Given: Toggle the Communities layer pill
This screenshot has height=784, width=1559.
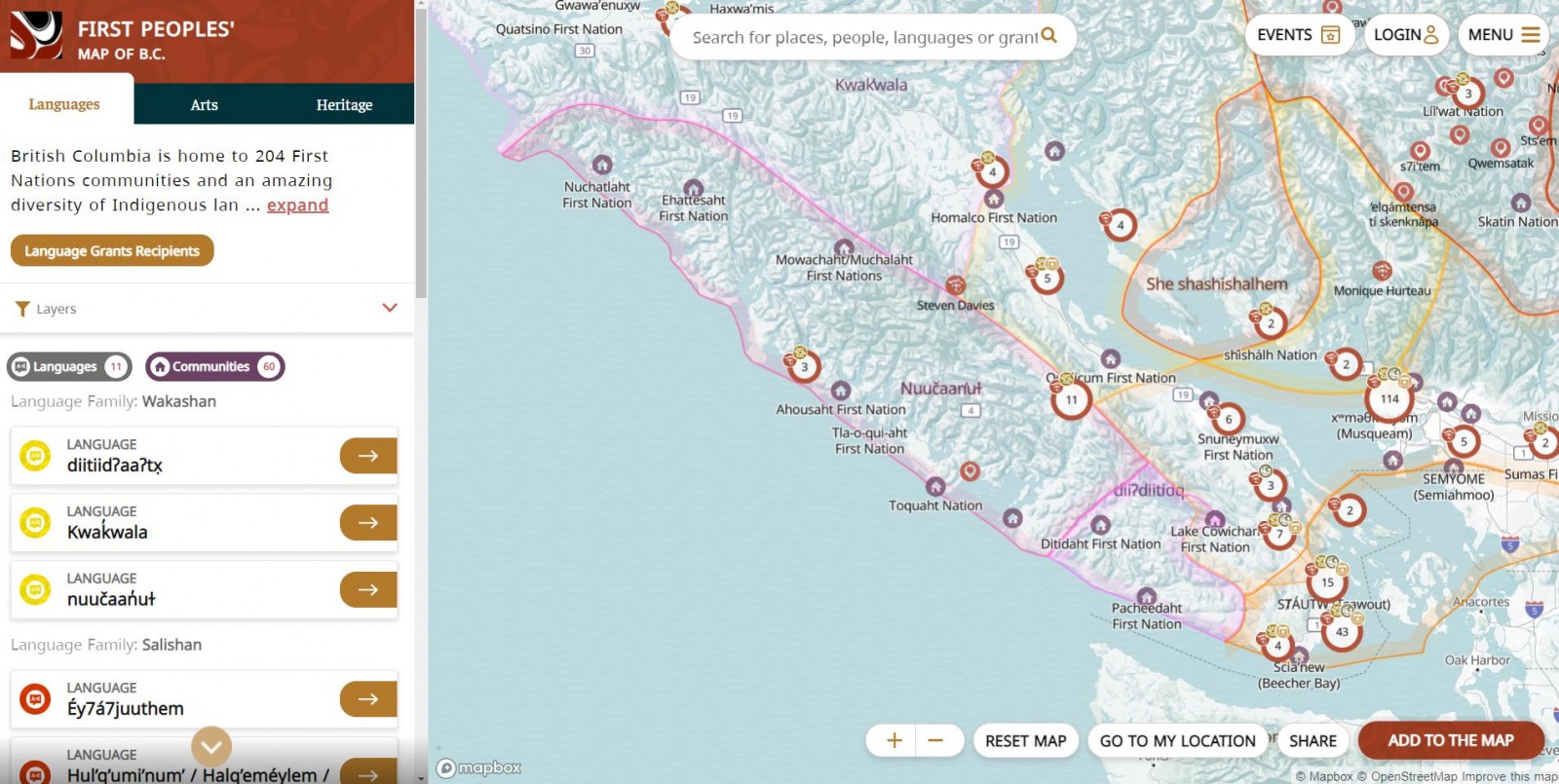Looking at the screenshot, I should pos(215,367).
